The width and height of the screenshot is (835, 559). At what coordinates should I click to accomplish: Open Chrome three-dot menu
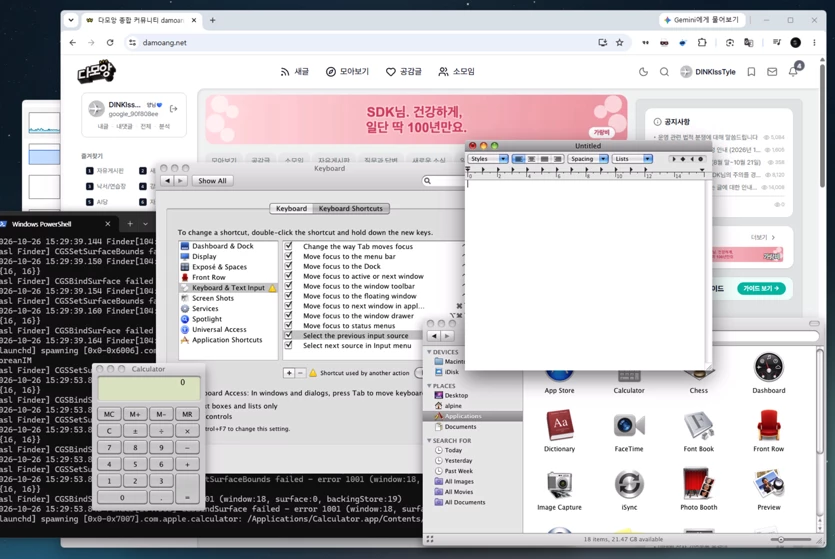(x=814, y=43)
